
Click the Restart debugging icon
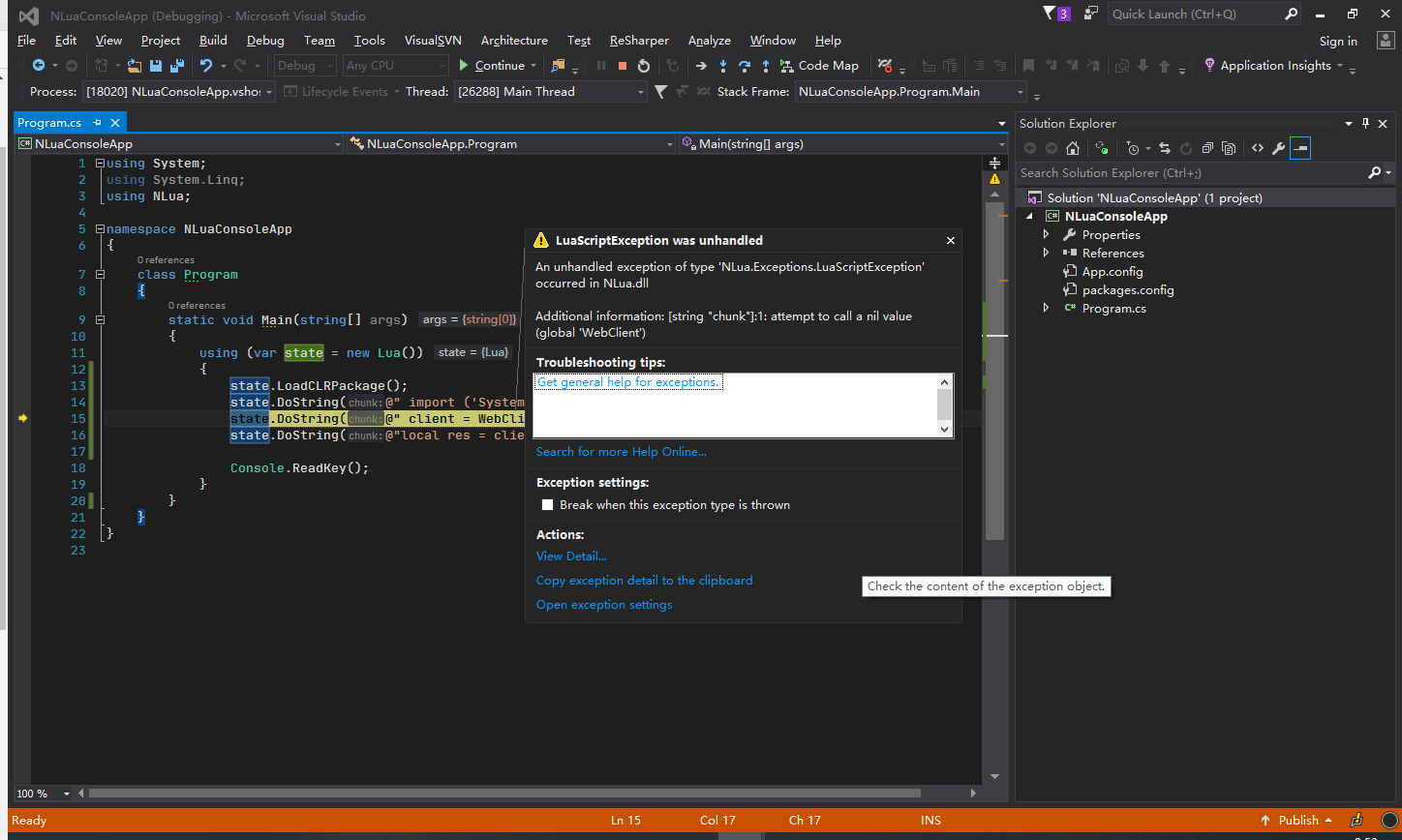644,66
